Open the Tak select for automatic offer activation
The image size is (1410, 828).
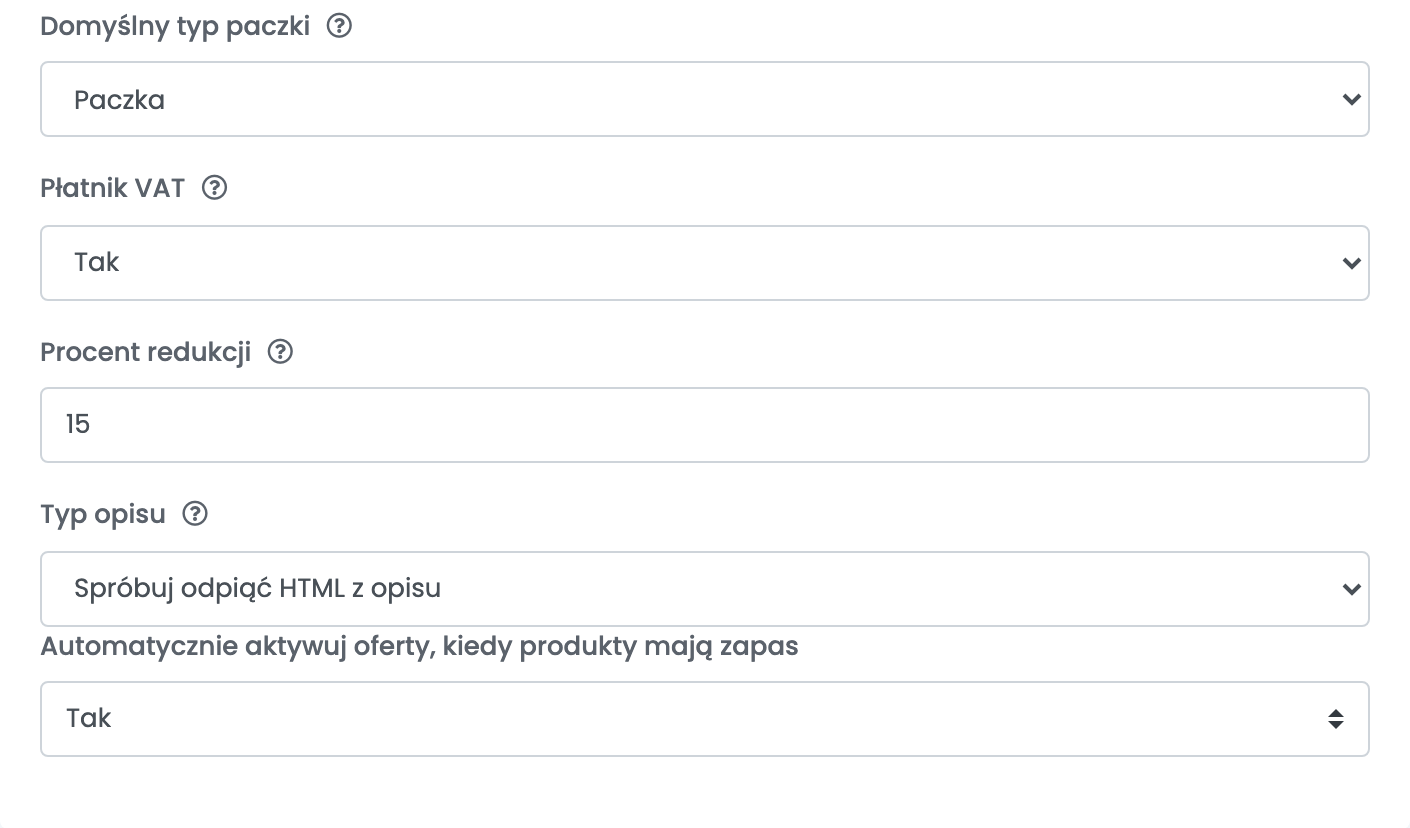coord(705,719)
